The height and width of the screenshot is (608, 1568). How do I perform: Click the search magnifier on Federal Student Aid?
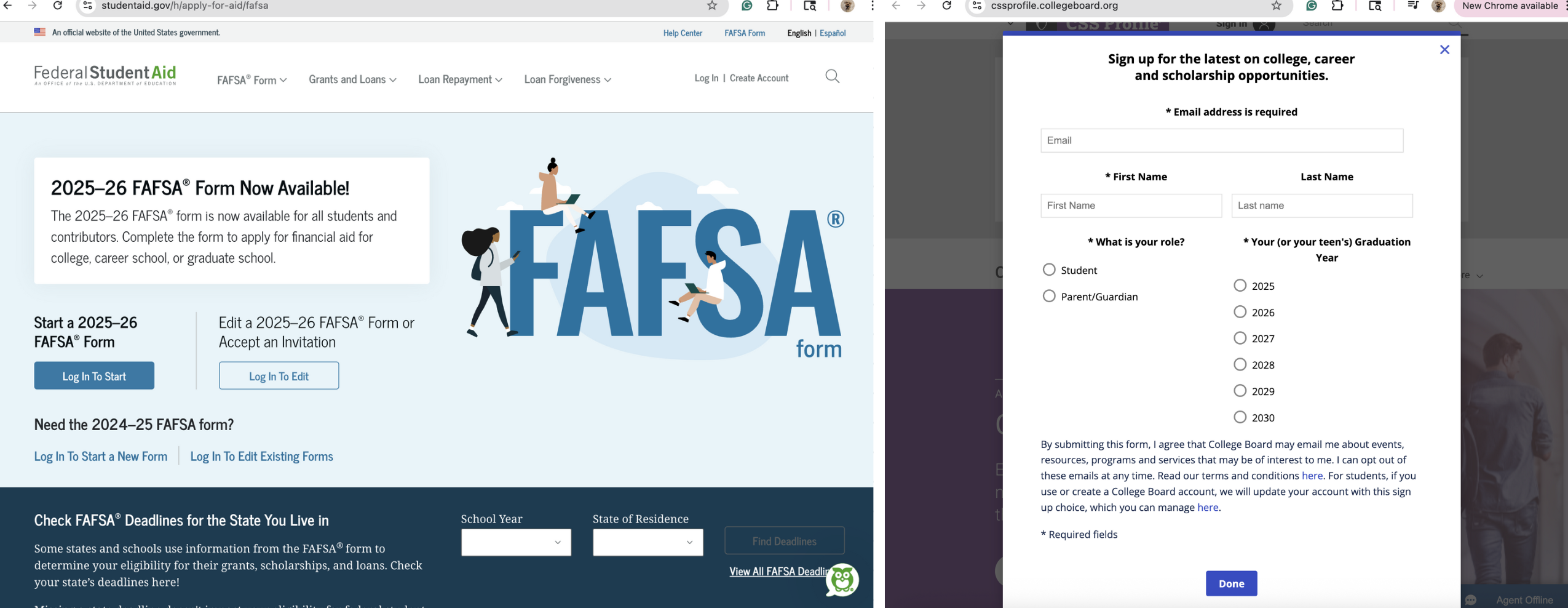click(x=832, y=76)
